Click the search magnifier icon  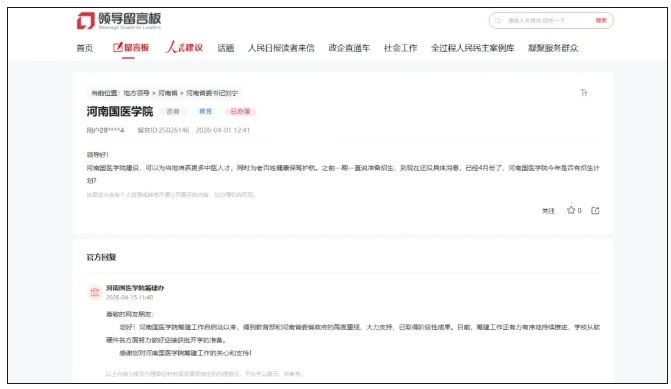497,21
